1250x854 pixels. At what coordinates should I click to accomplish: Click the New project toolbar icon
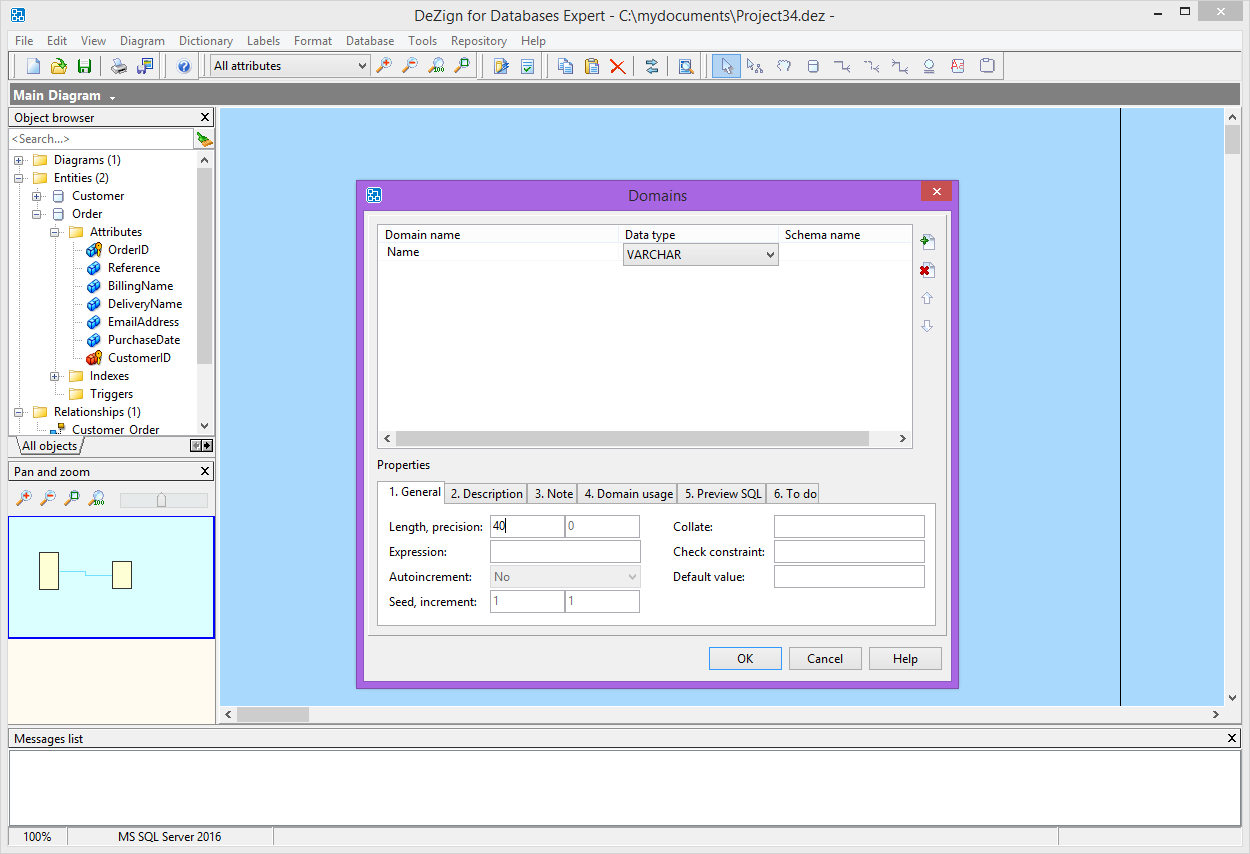click(x=34, y=66)
